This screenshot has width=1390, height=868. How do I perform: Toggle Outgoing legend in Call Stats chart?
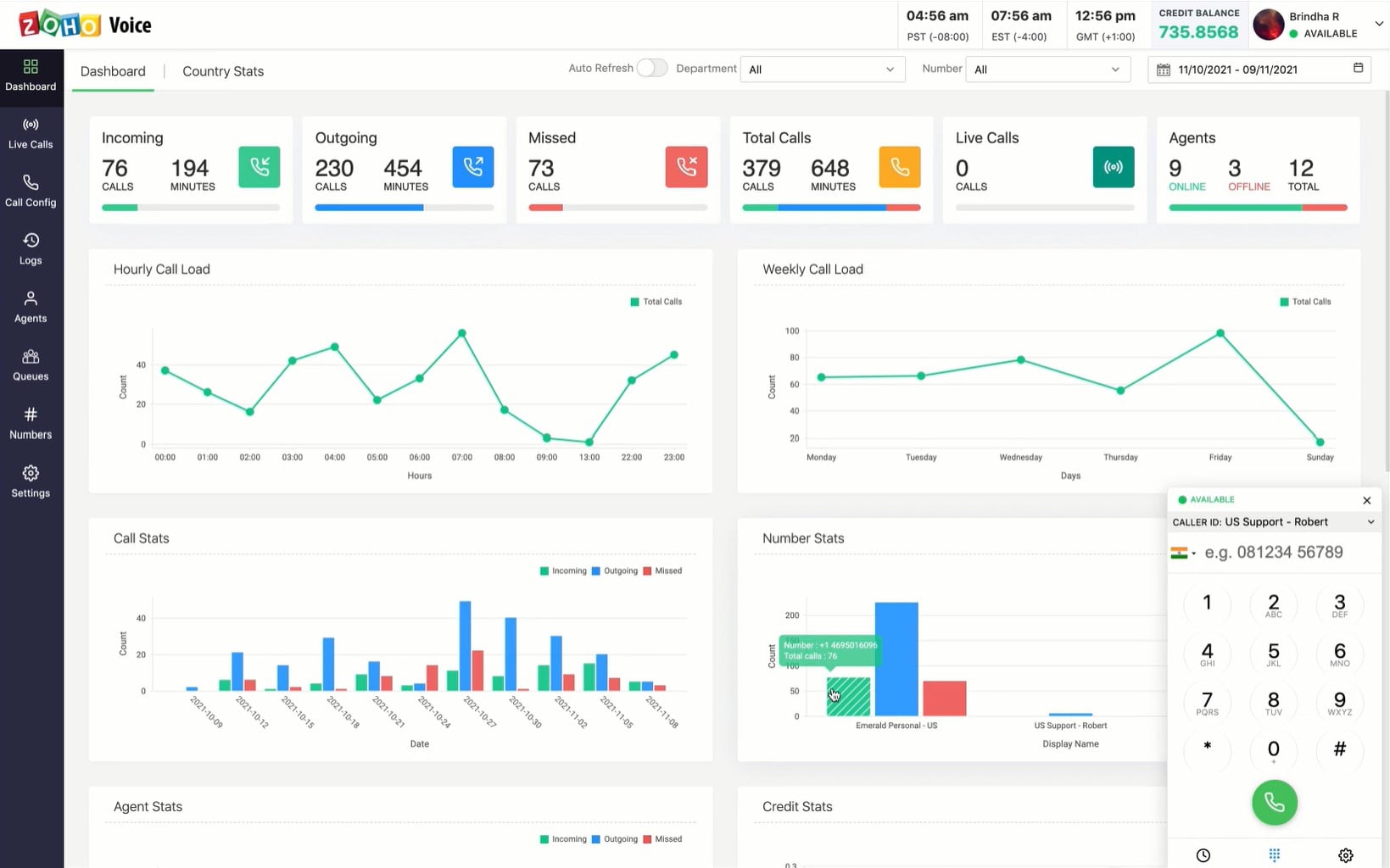[x=615, y=570]
